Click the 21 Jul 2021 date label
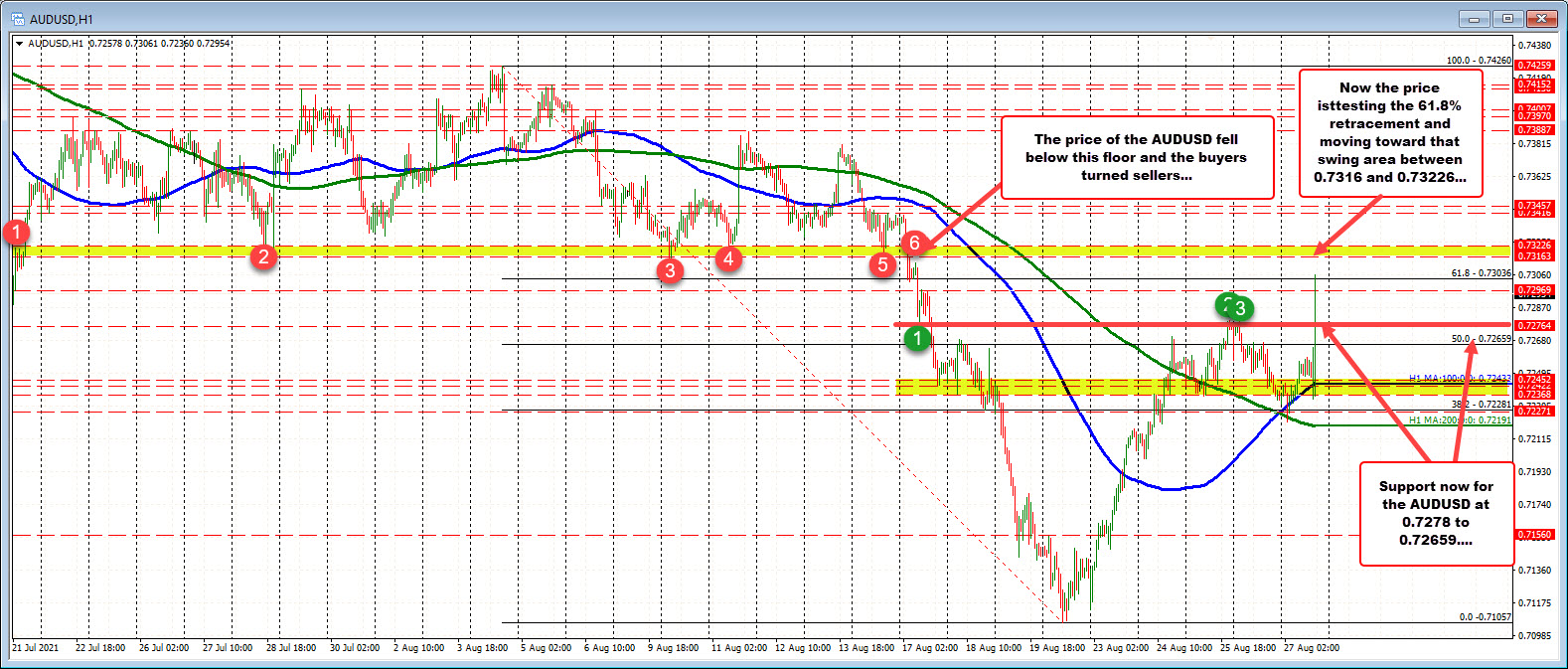 36,647
